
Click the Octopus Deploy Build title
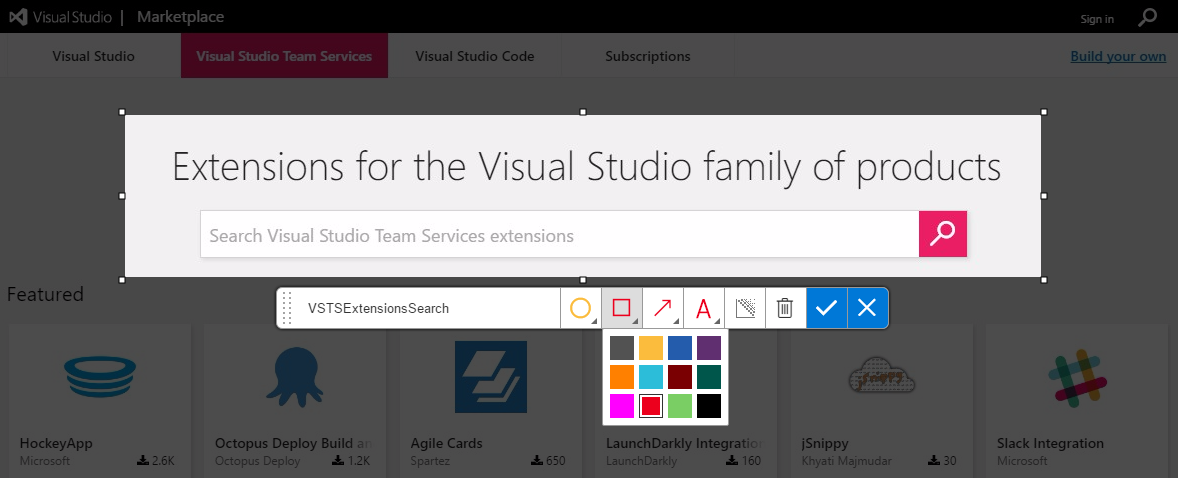tap(293, 443)
